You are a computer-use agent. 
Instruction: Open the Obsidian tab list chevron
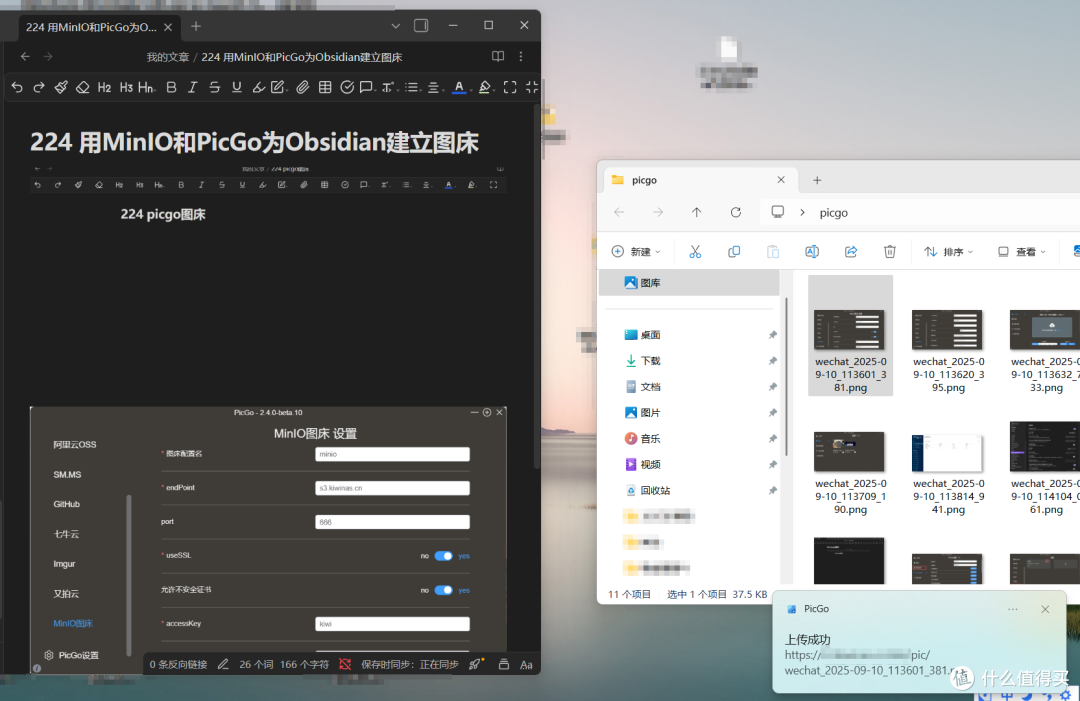(x=395, y=26)
